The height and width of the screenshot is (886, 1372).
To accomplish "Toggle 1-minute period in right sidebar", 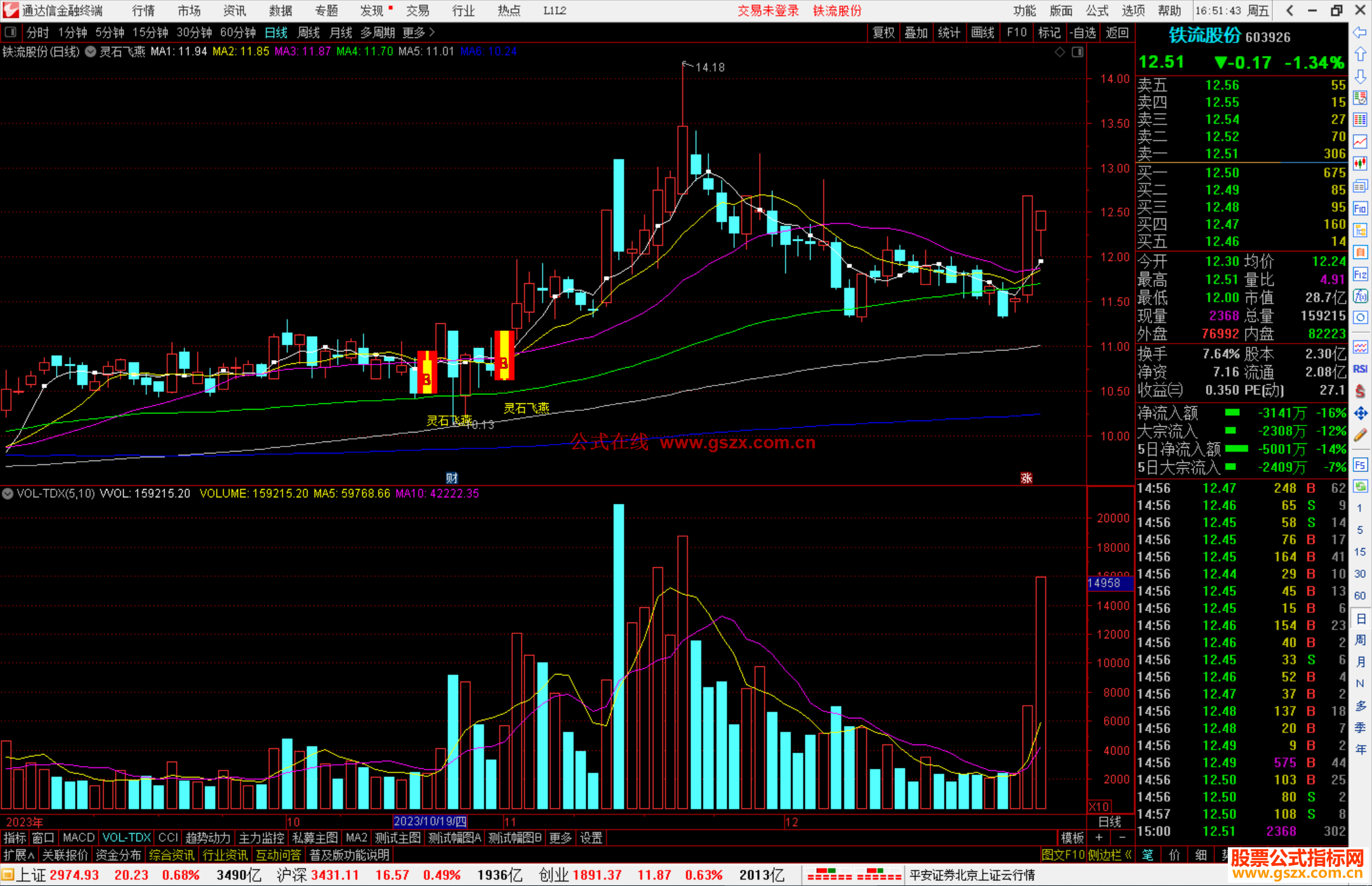I will point(1359,508).
